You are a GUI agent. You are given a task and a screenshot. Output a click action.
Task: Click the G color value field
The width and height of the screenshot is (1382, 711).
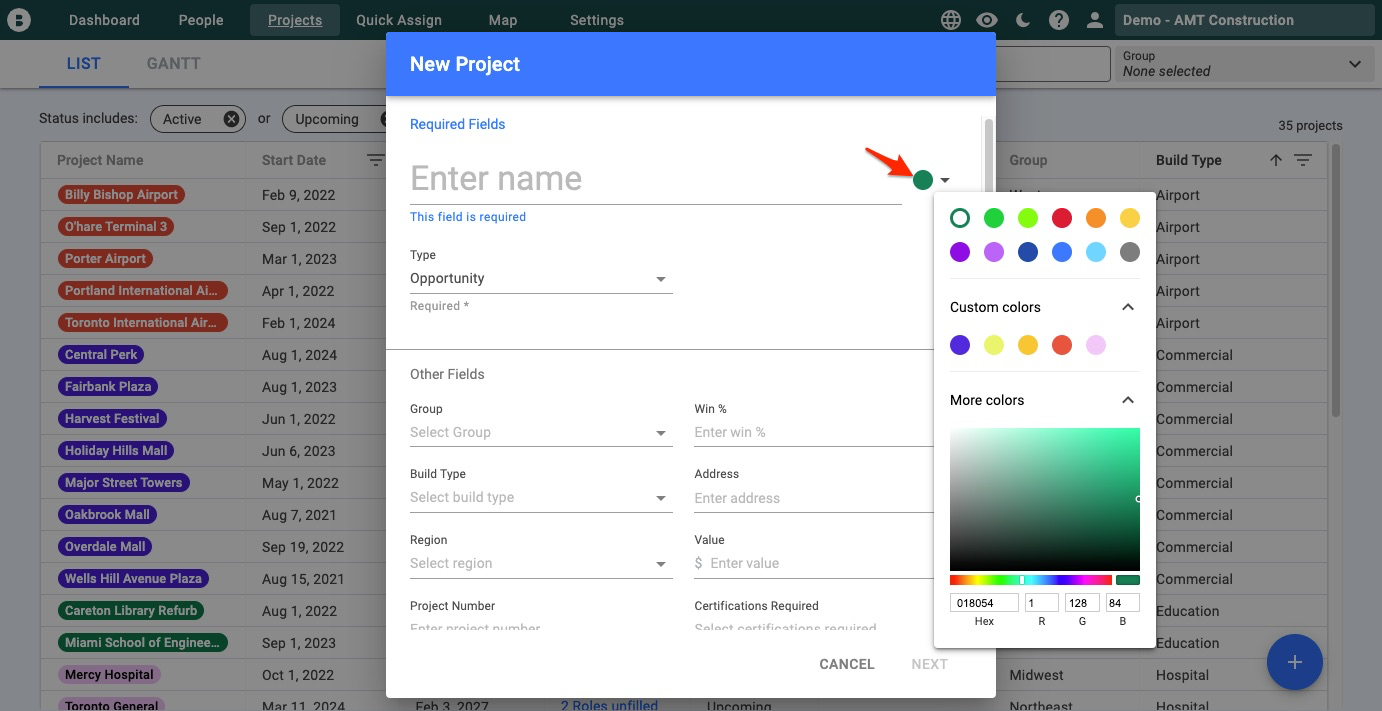click(1083, 603)
